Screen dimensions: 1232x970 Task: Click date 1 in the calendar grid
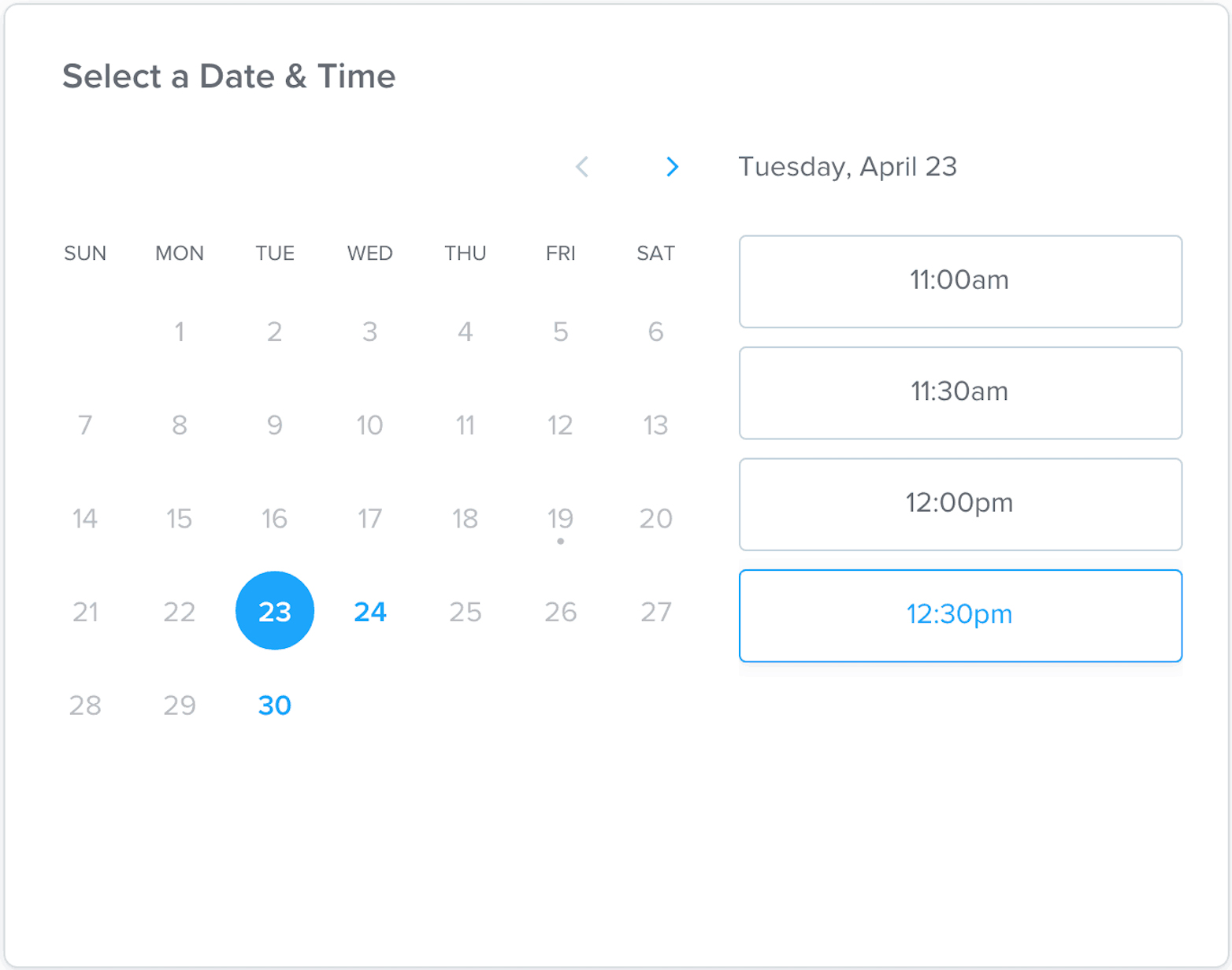click(x=180, y=331)
